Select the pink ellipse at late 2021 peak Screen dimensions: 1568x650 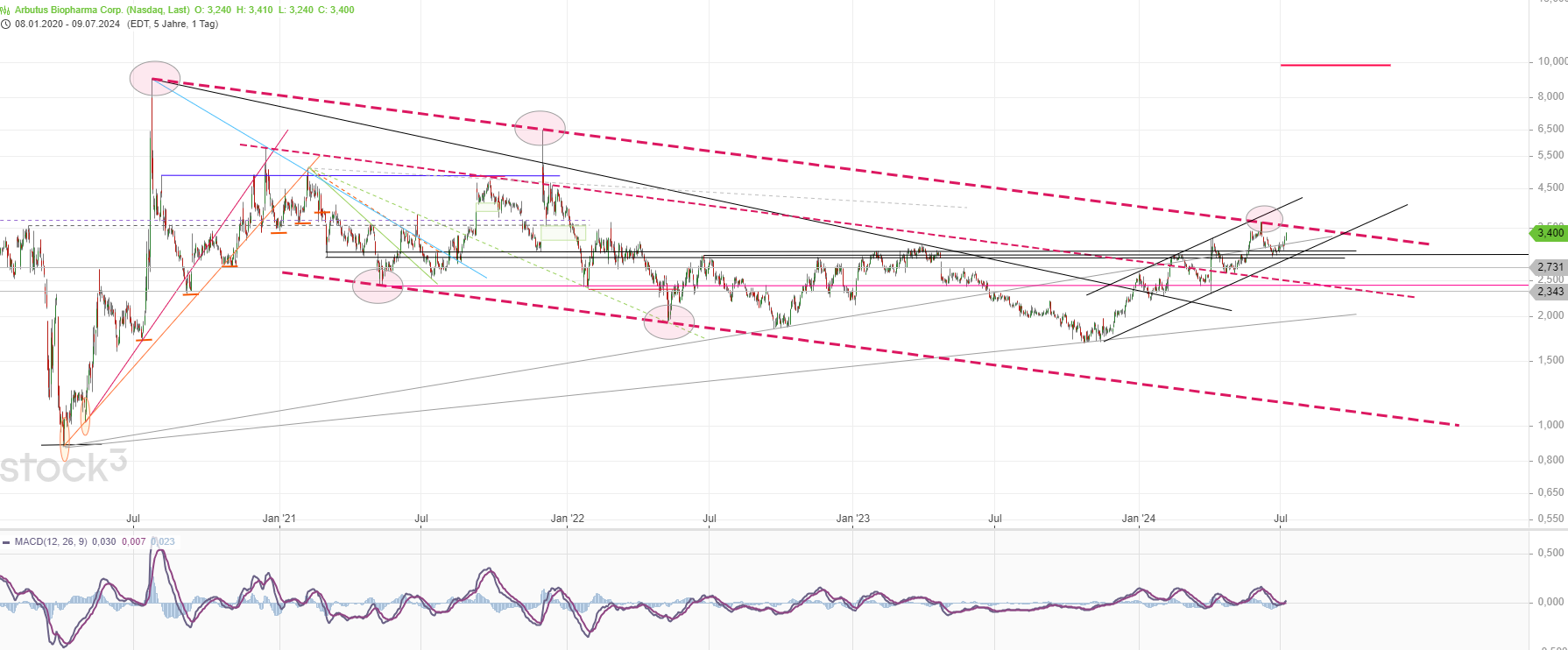(x=540, y=128)
